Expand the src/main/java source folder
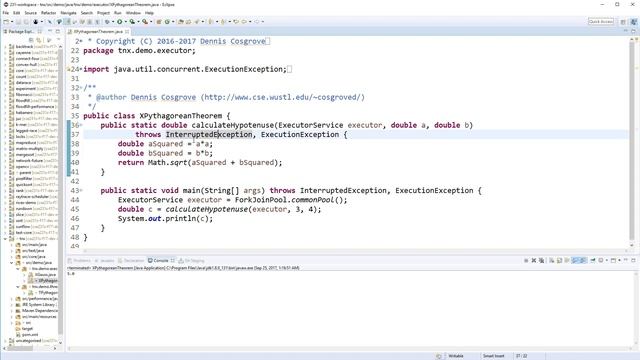 point(12,245)
